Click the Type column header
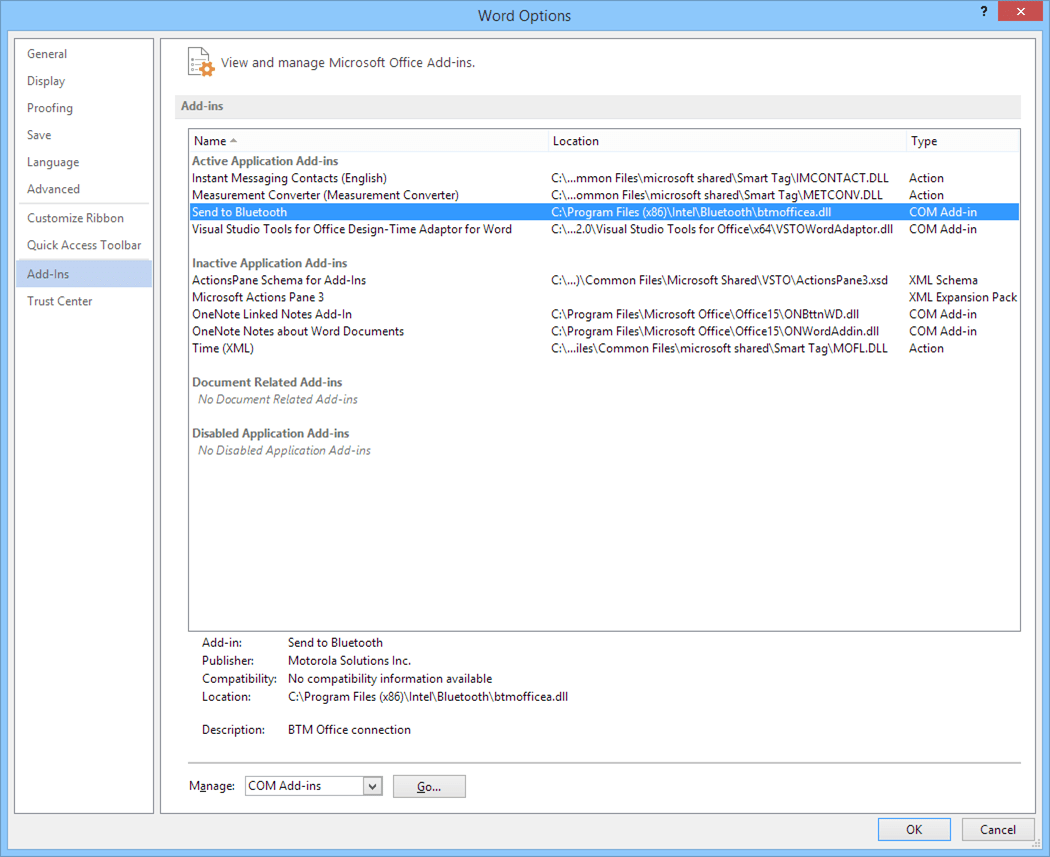Viewport: 1050px width, 857px height. (x=962, y=141)
